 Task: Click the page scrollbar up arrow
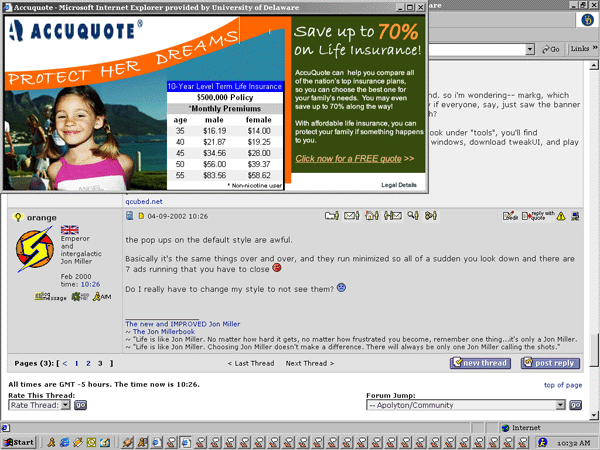(x=594, y=65)
